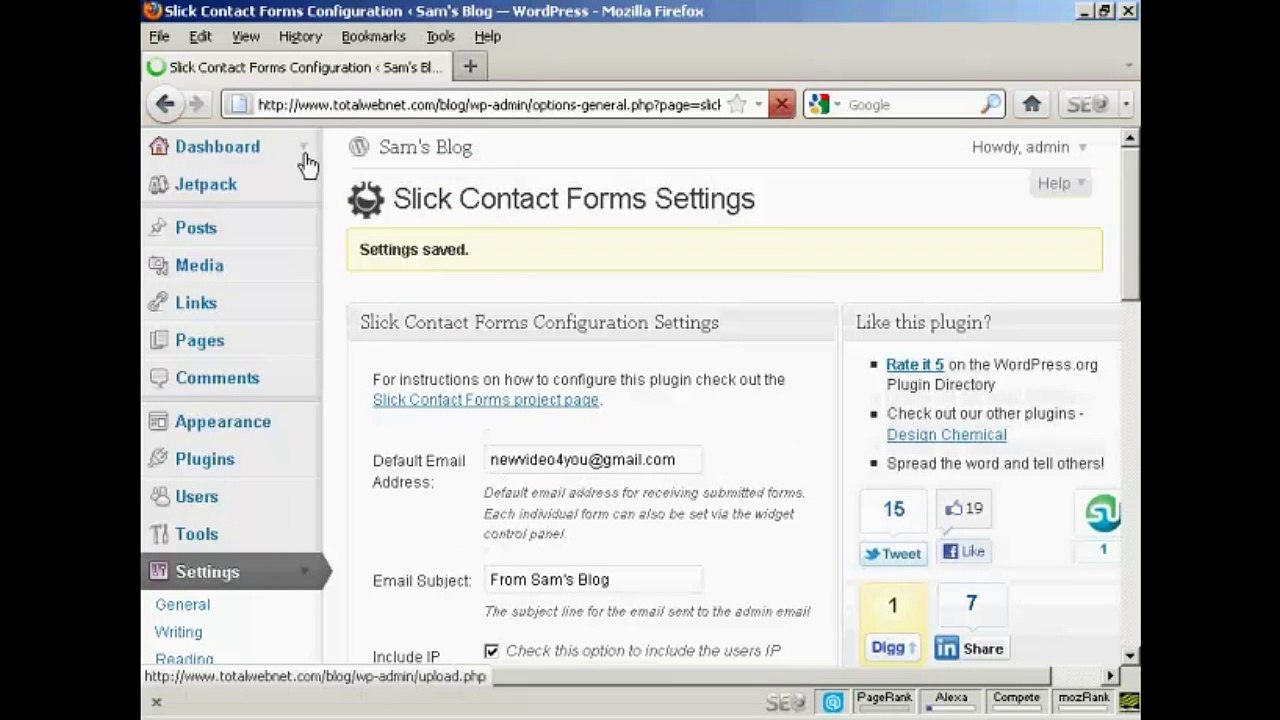Click the horizontal scrollbar right arrow

[x=1110, y=676]
